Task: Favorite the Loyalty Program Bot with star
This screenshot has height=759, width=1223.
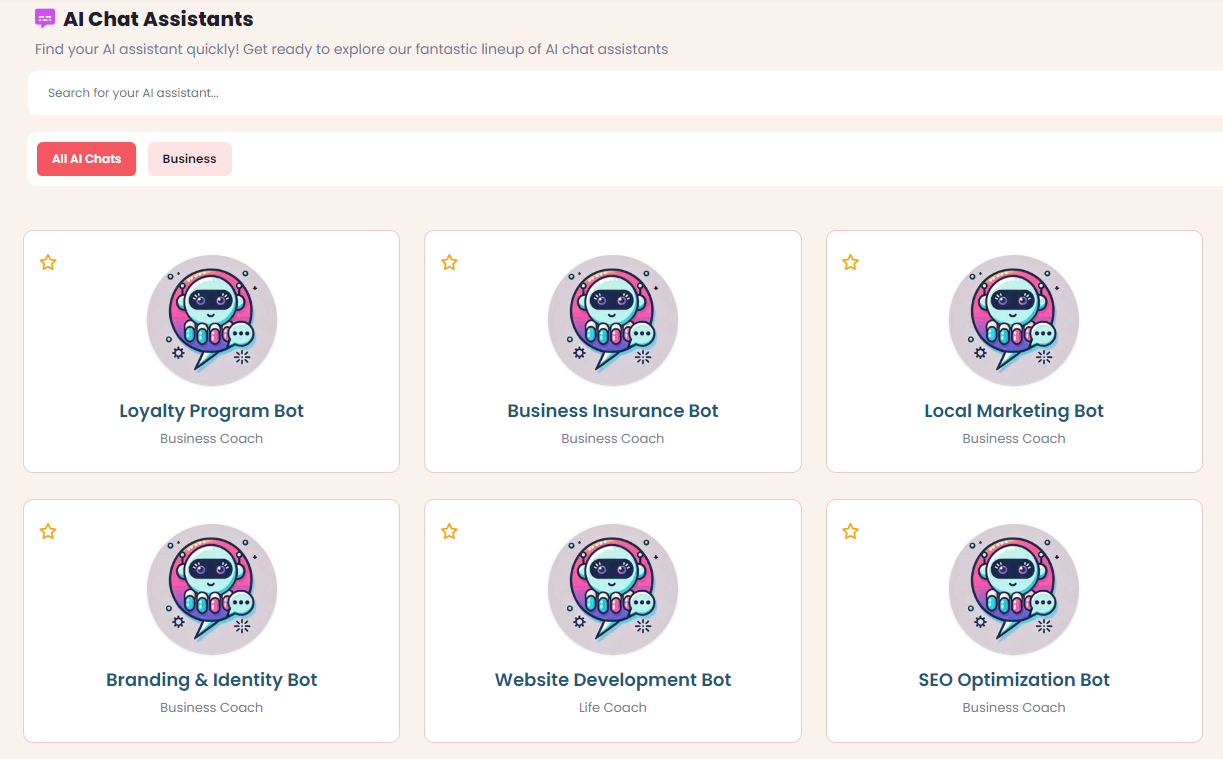Action: (x=48, y=263)
